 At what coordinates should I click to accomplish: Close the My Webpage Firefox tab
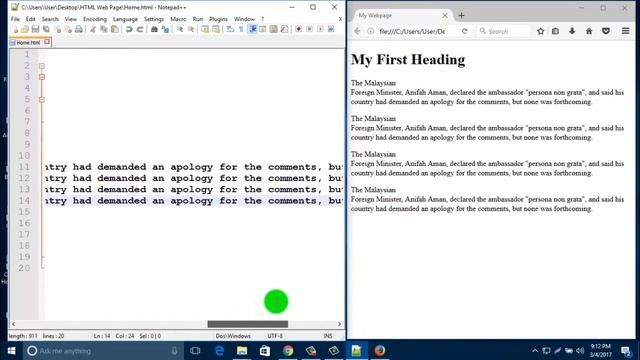click(445, 16)
